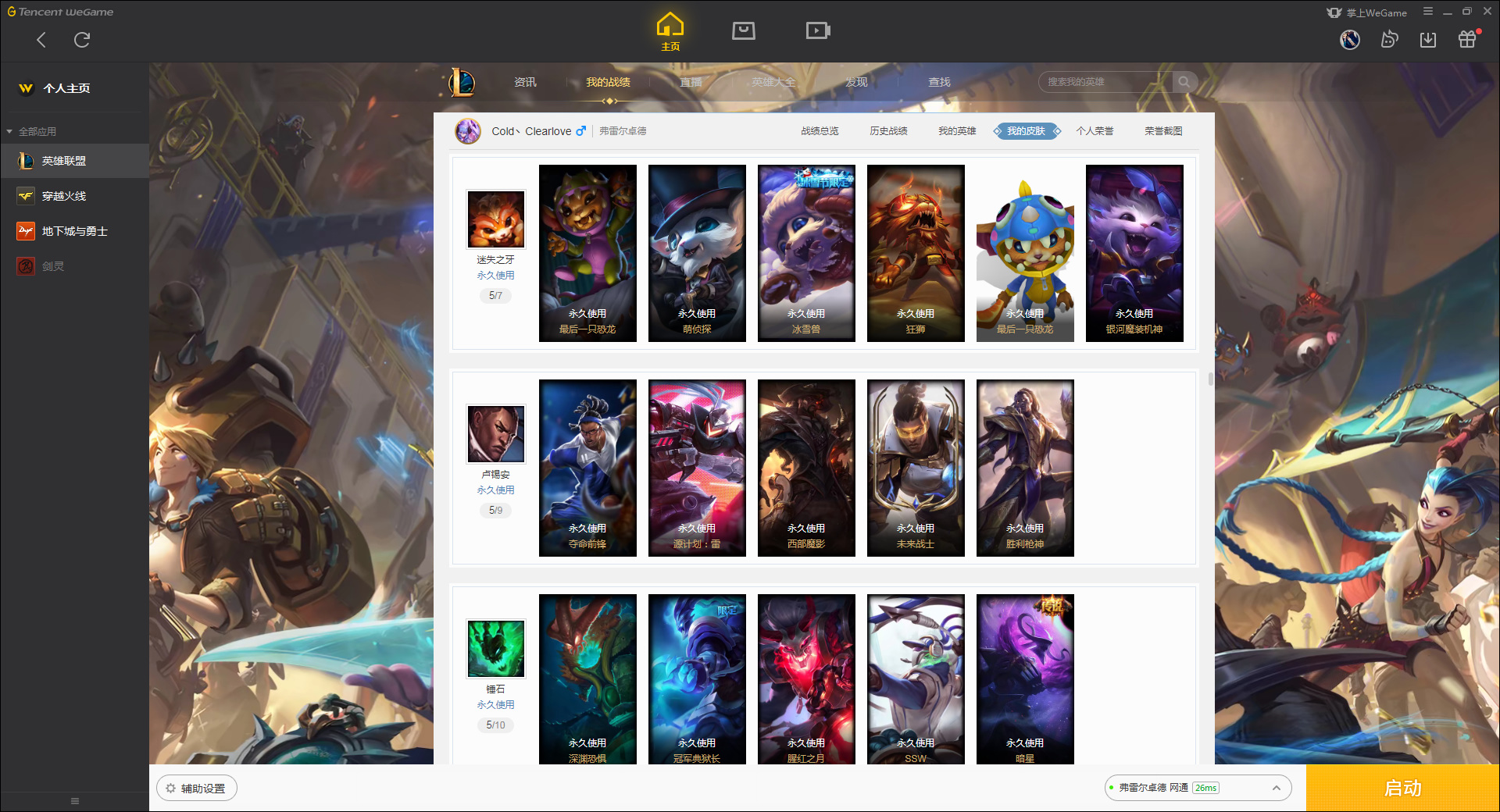Image resolution: width=1500 pixels, height=812 pixels.
Task: Open the 胜利枪神 skin card
Action: (x=1025, y=468)
